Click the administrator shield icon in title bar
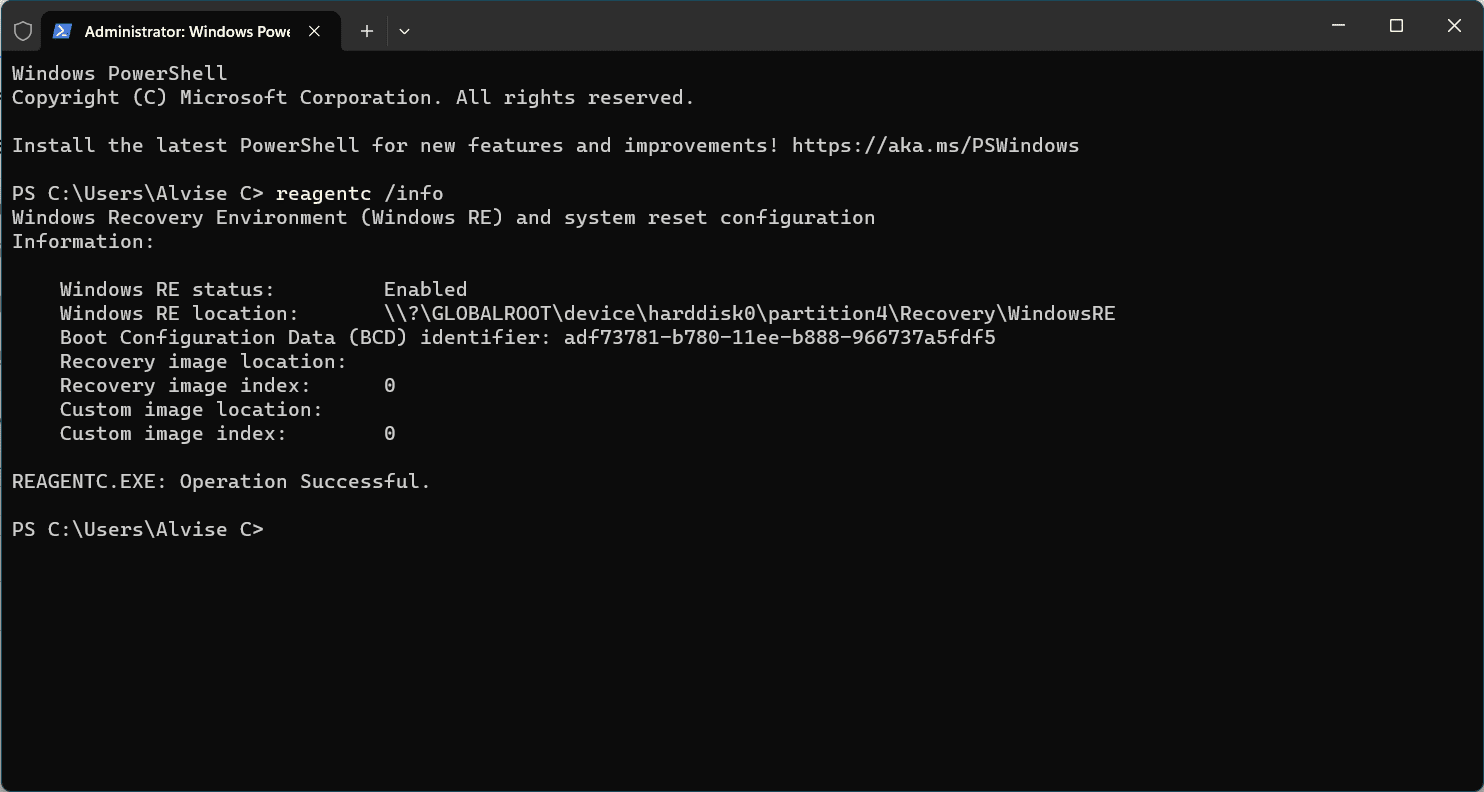 click(x=22, y=31)
